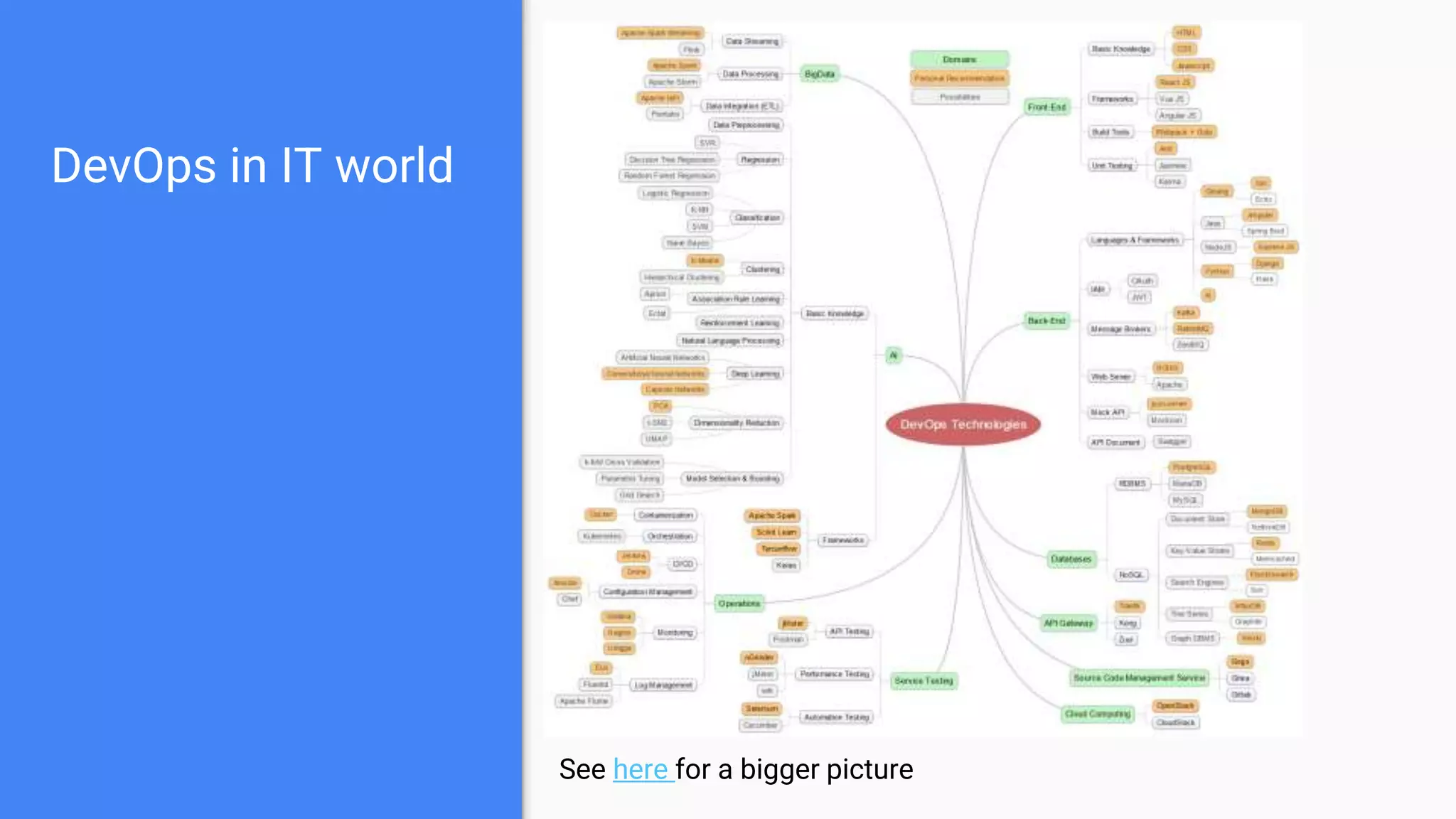Select the green Front-End node
The width and height of the screenshot is (1456, 819).
pos(1046,107)
